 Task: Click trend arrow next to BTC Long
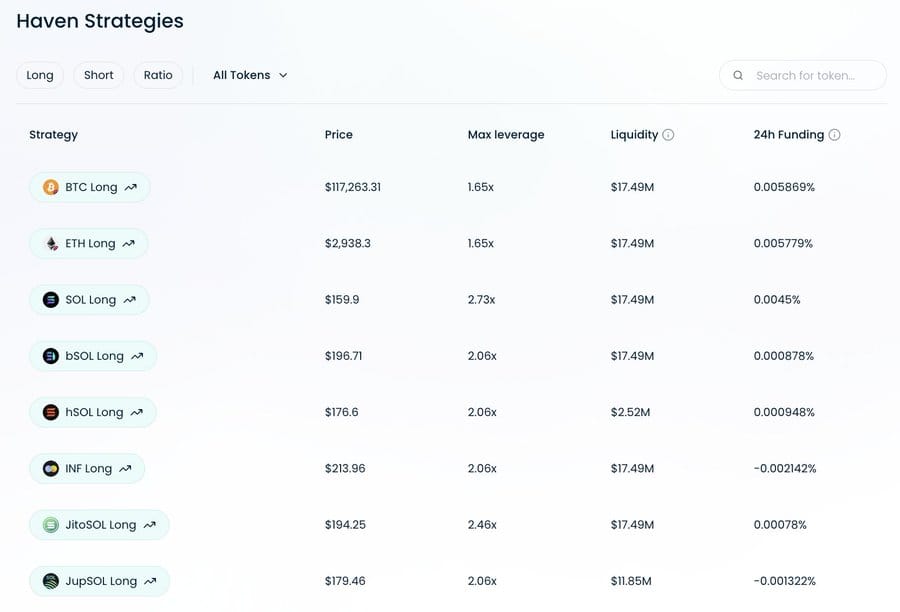[x=131, y=187]
